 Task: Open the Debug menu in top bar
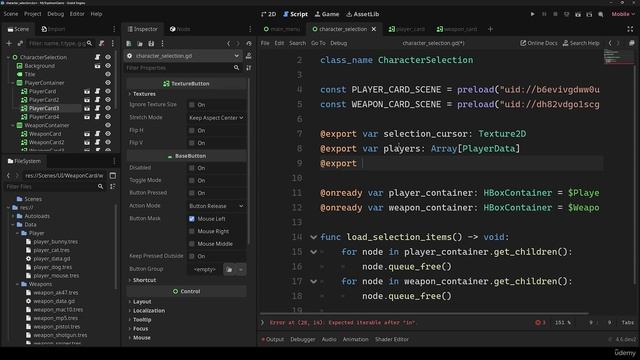tap(56, 14)
